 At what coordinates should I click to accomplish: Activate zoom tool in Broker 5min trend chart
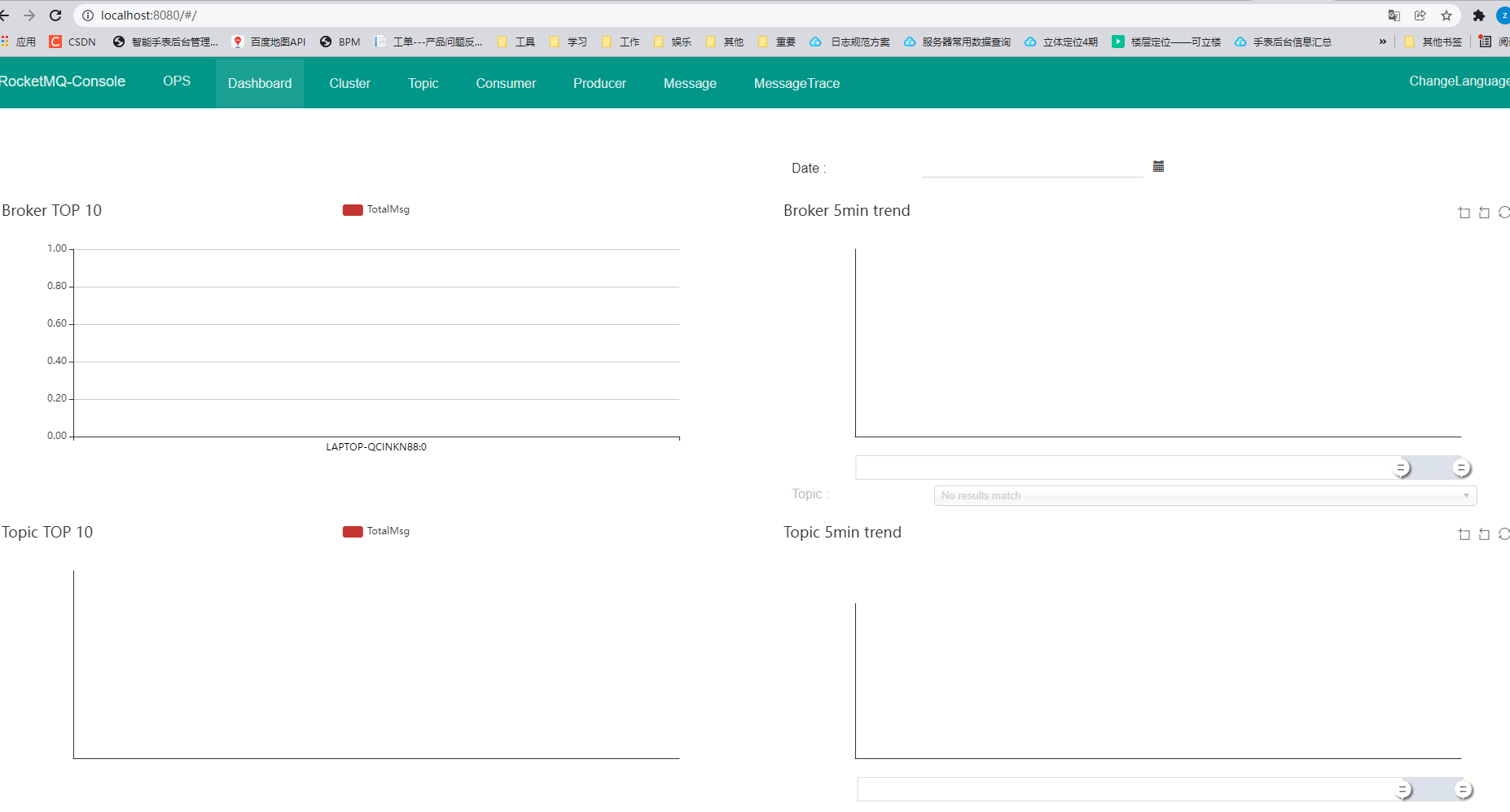1464,213
